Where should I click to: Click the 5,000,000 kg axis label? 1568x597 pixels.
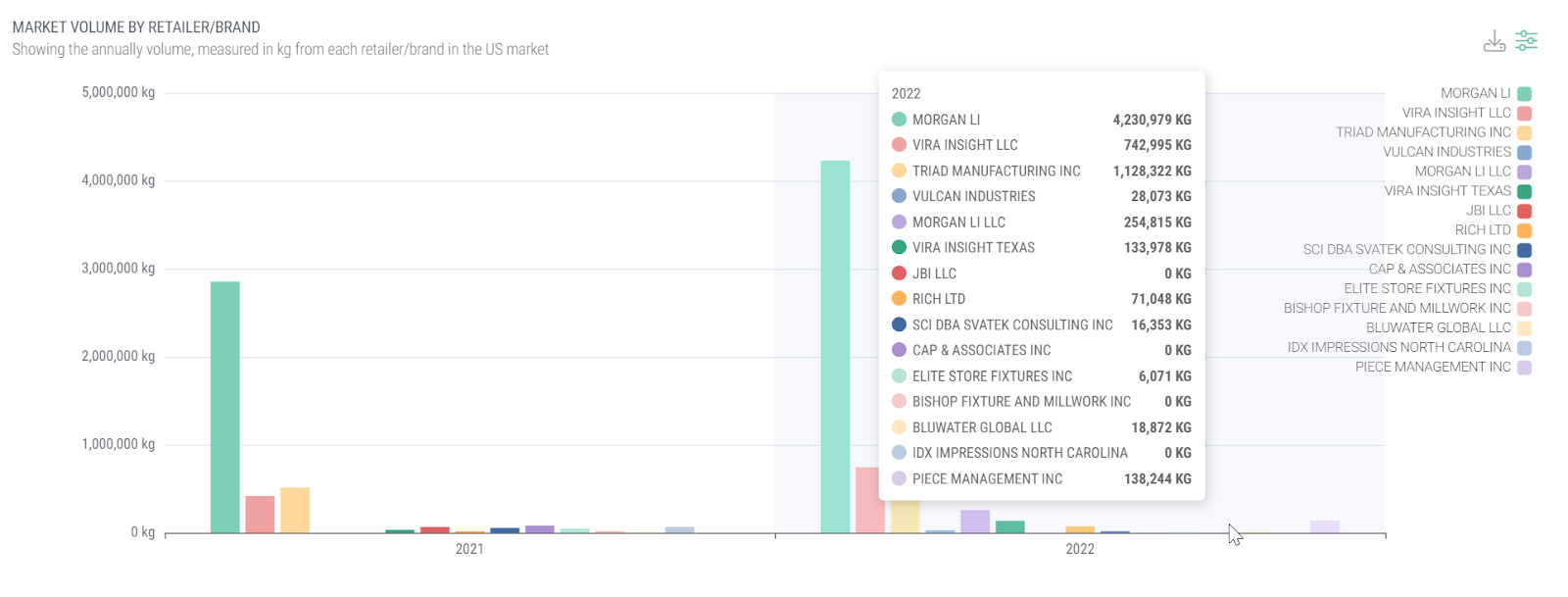(x=118, y=93)
